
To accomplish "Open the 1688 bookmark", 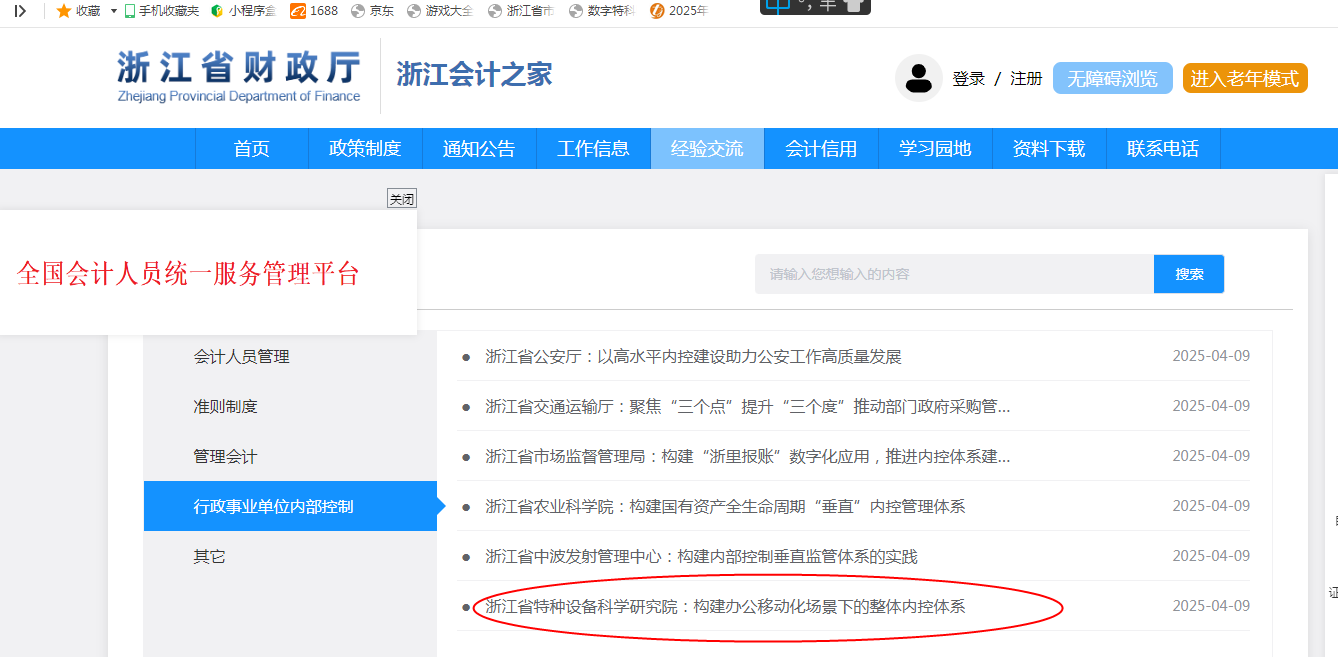I will (314, 11).
